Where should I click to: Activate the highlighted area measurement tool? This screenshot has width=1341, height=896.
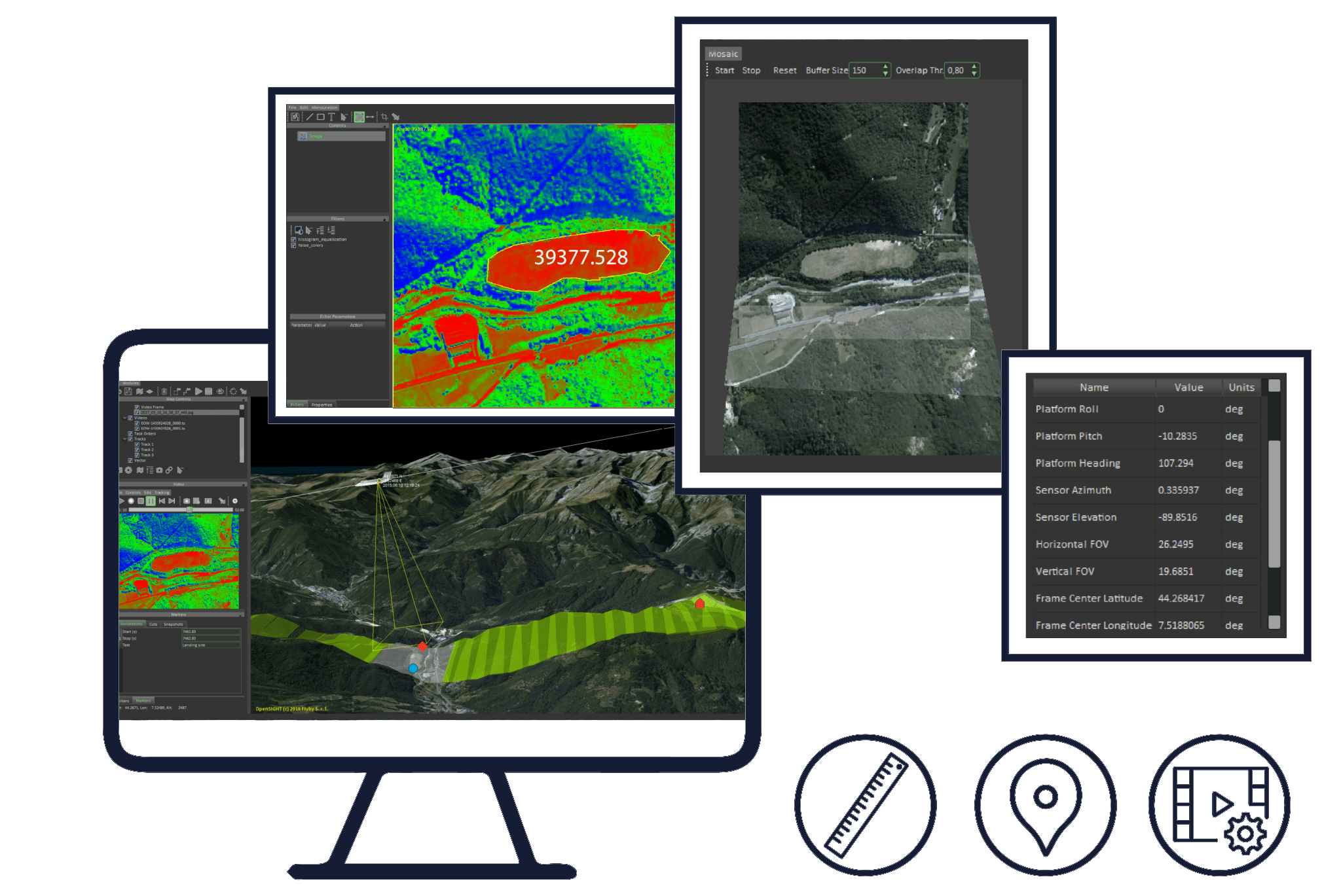pyautogui.click(x=359, y=116)
